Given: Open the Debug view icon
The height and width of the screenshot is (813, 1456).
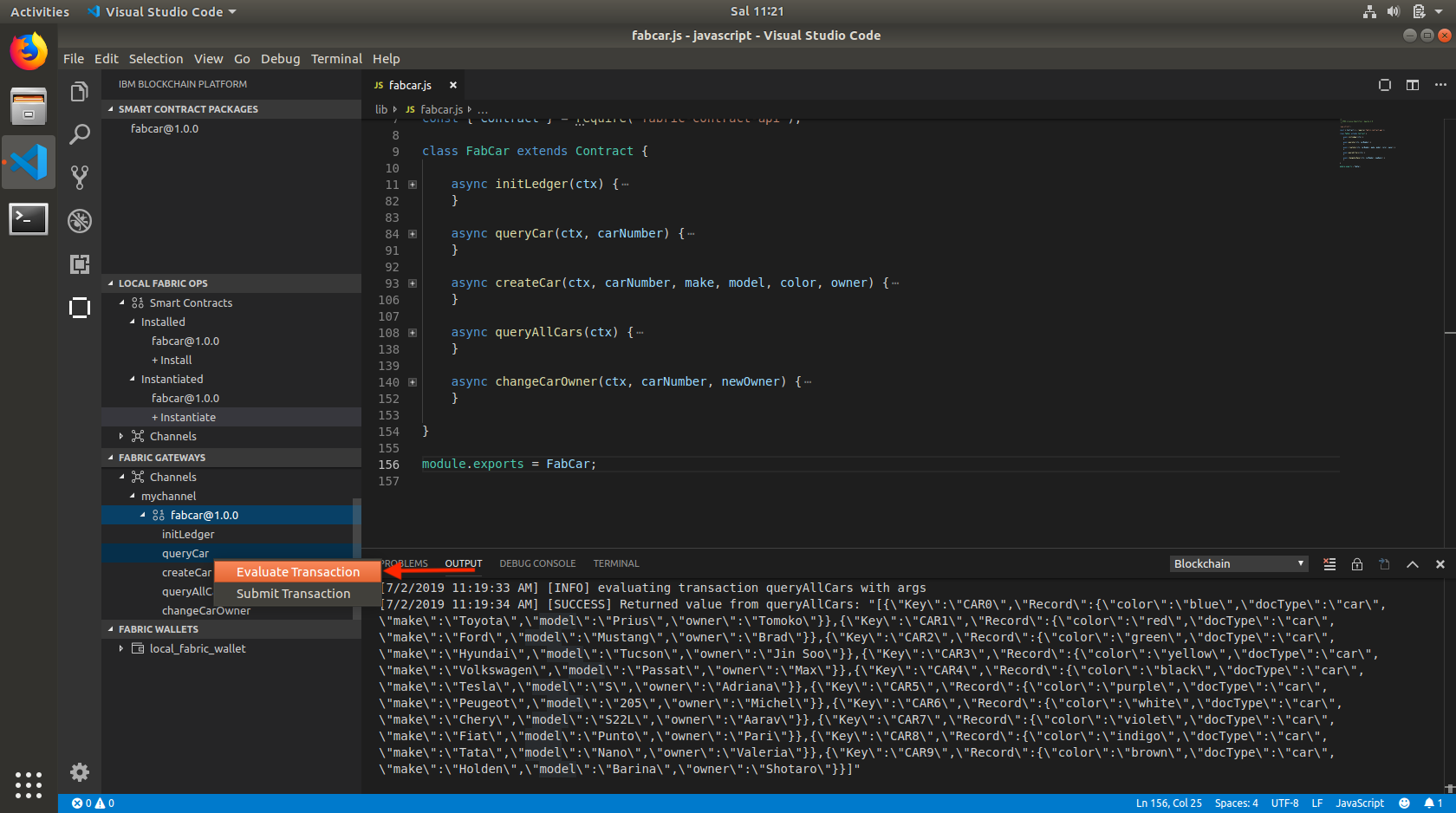Looking at the screenshot, I should (x=80, y=221).
